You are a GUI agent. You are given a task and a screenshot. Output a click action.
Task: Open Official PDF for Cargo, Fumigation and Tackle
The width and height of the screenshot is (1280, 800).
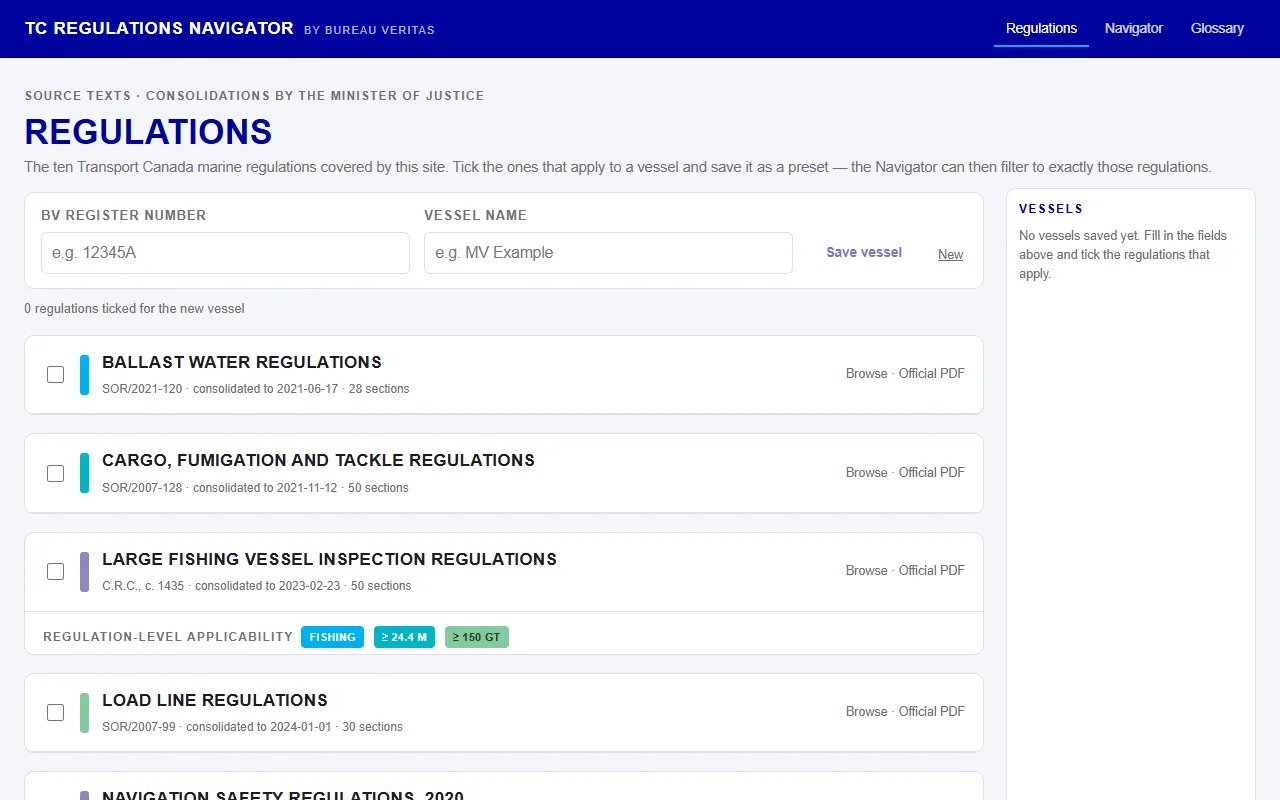point(932,472)
